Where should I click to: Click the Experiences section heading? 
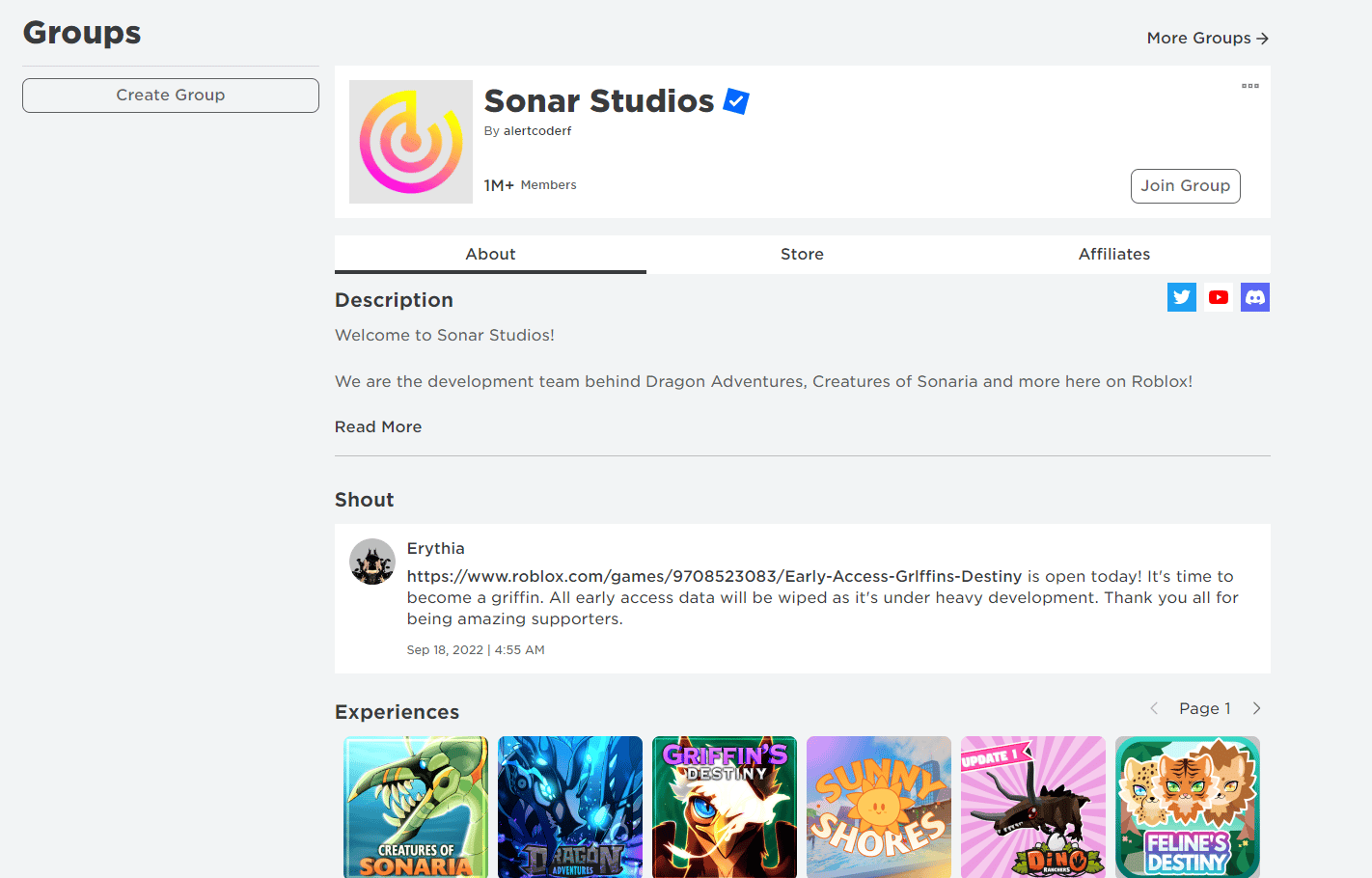(398, 712)
